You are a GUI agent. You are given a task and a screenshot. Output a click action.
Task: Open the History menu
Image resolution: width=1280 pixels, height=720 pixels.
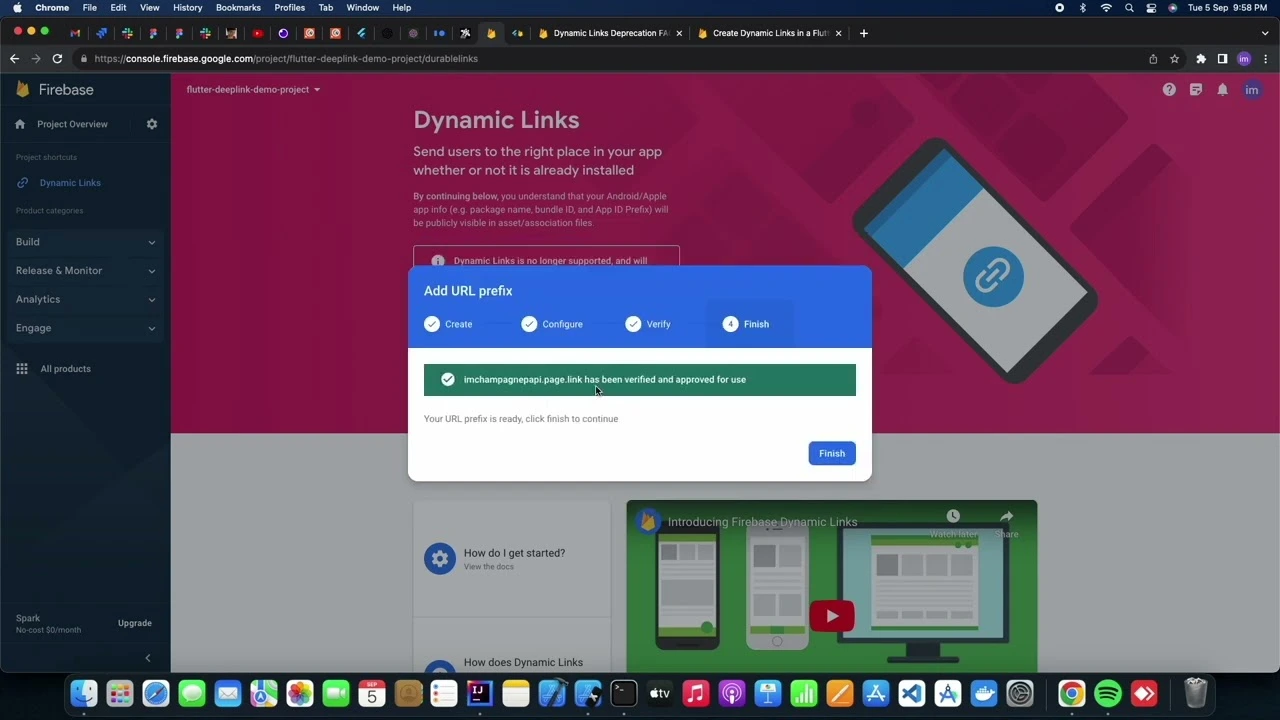click(x=187, y=8)
